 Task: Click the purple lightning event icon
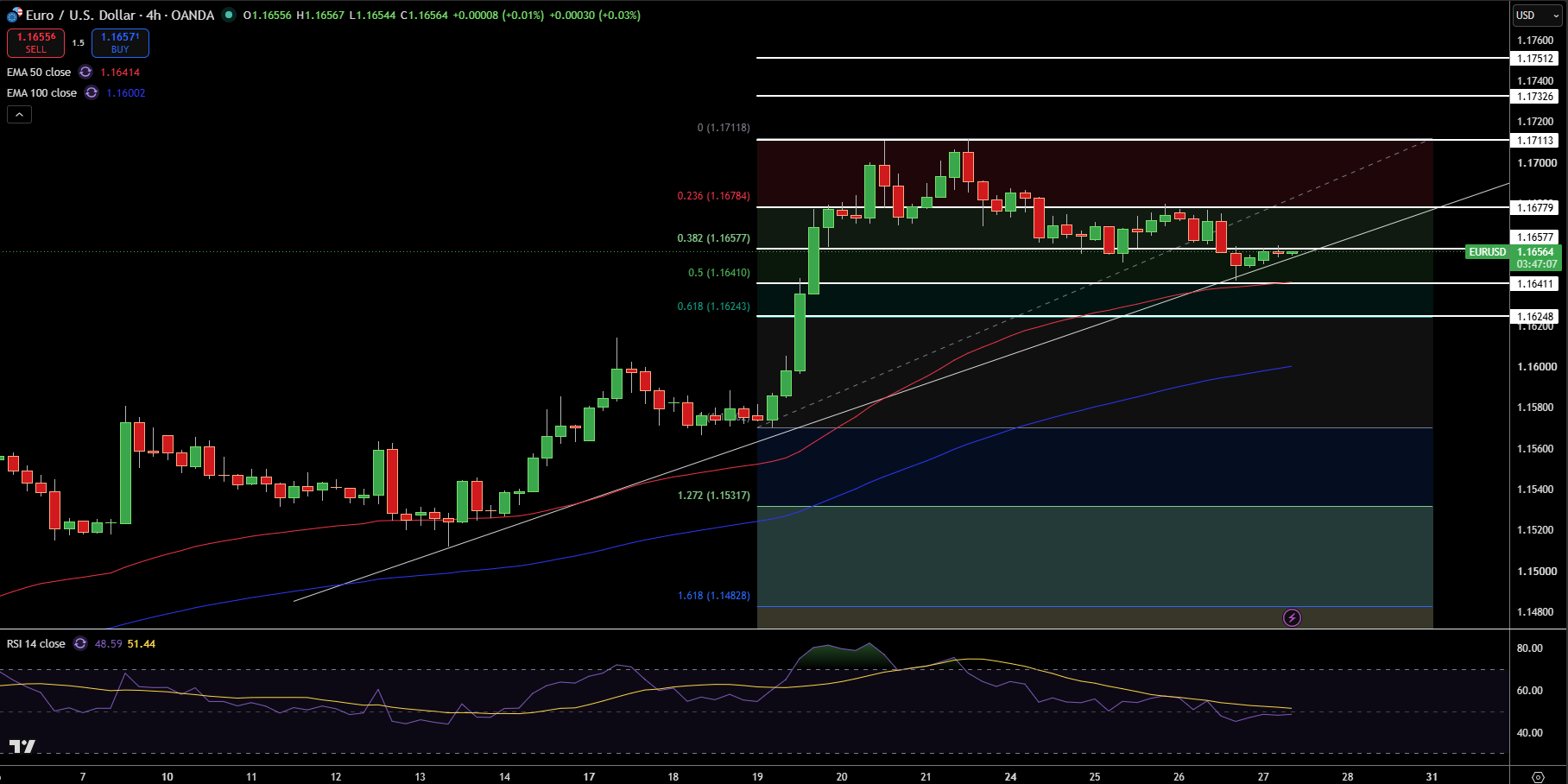(1292, 617)
